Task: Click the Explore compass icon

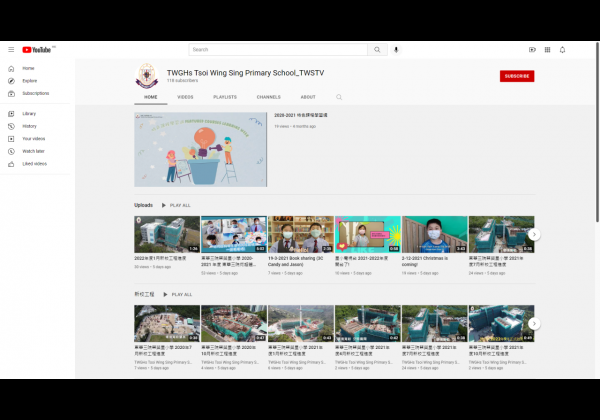Action: coord(11,81)
